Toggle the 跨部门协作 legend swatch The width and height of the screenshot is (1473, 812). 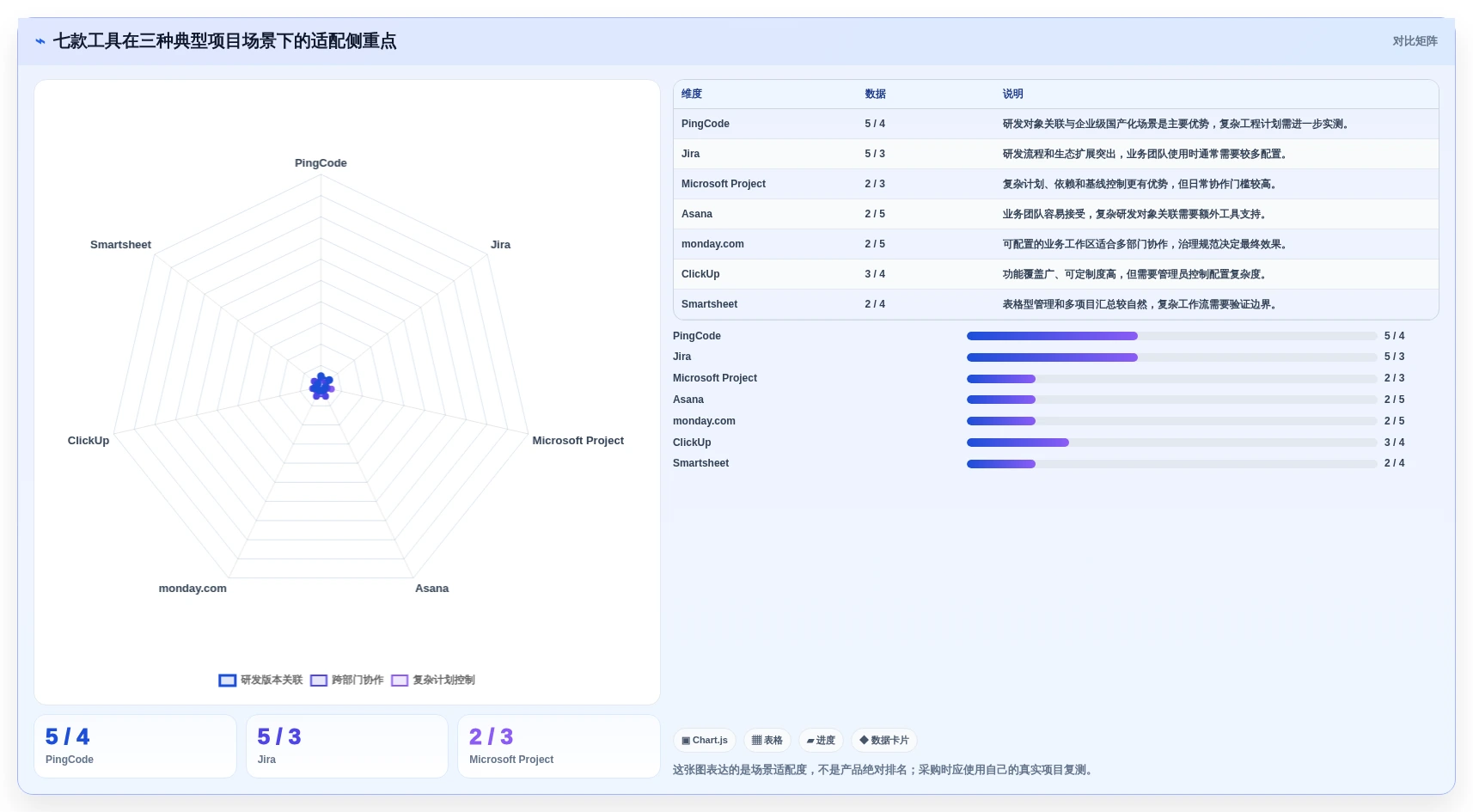click(x=319, y=681)
